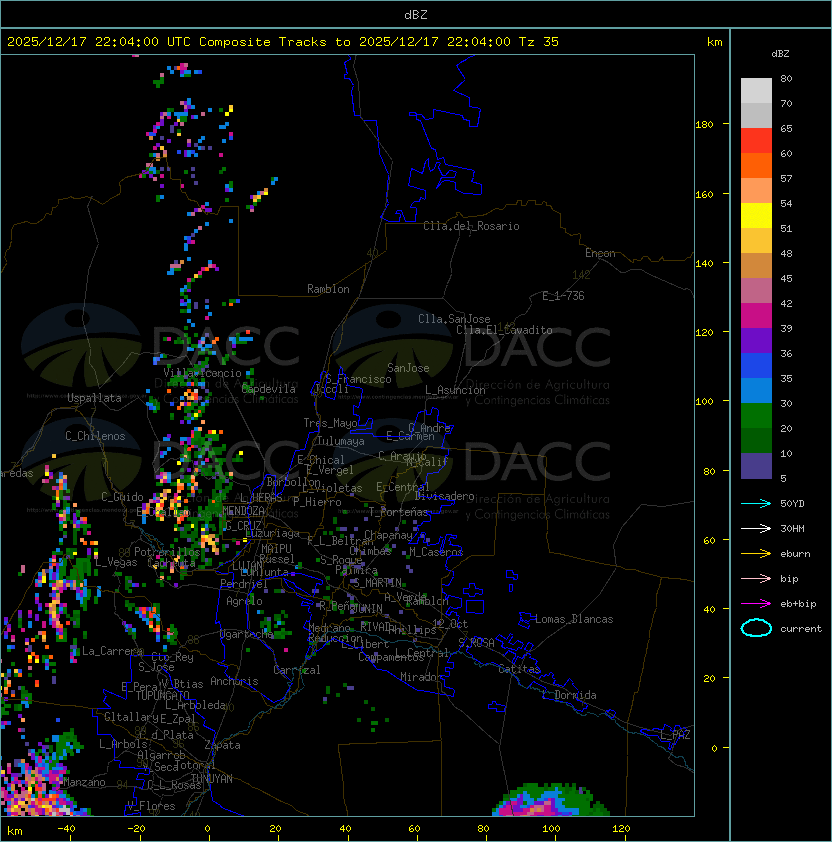
Task: Click the TUNUYAN map label
Action: coord(212,779)
